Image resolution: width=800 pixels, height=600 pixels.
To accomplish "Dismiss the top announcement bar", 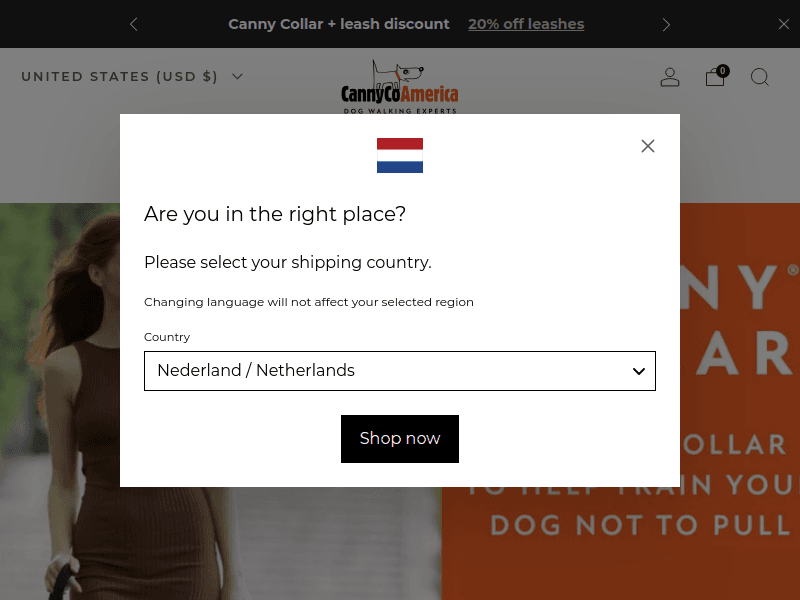I will [x=784, y=24].
